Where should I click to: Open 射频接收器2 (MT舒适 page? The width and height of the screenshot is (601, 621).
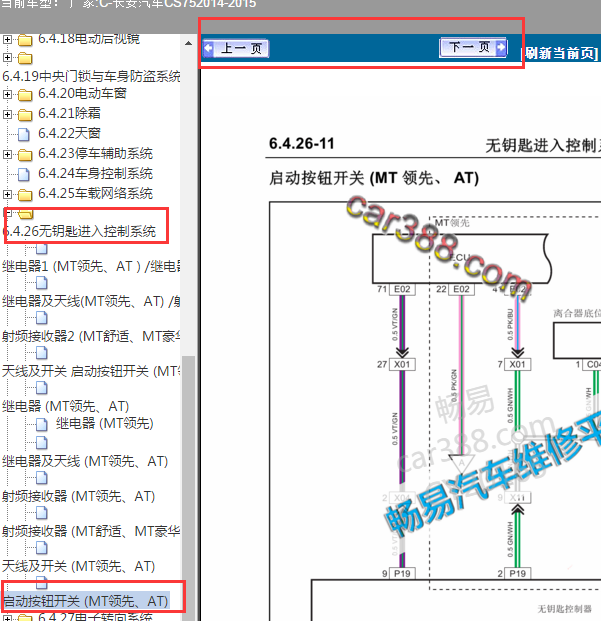(x=91, y=336)
